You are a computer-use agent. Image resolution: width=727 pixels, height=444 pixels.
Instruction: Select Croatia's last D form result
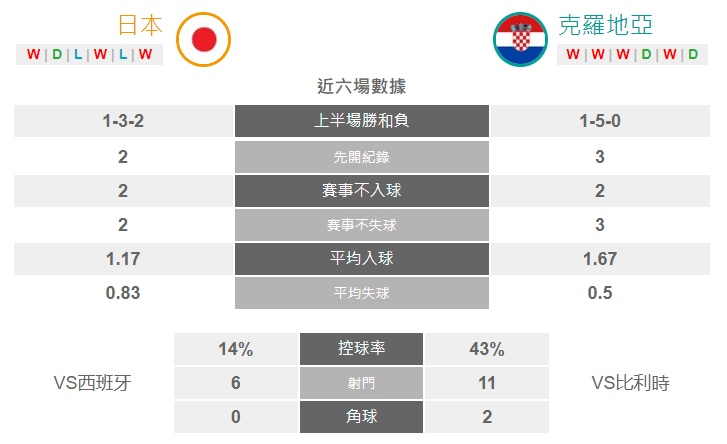(693, 54)
